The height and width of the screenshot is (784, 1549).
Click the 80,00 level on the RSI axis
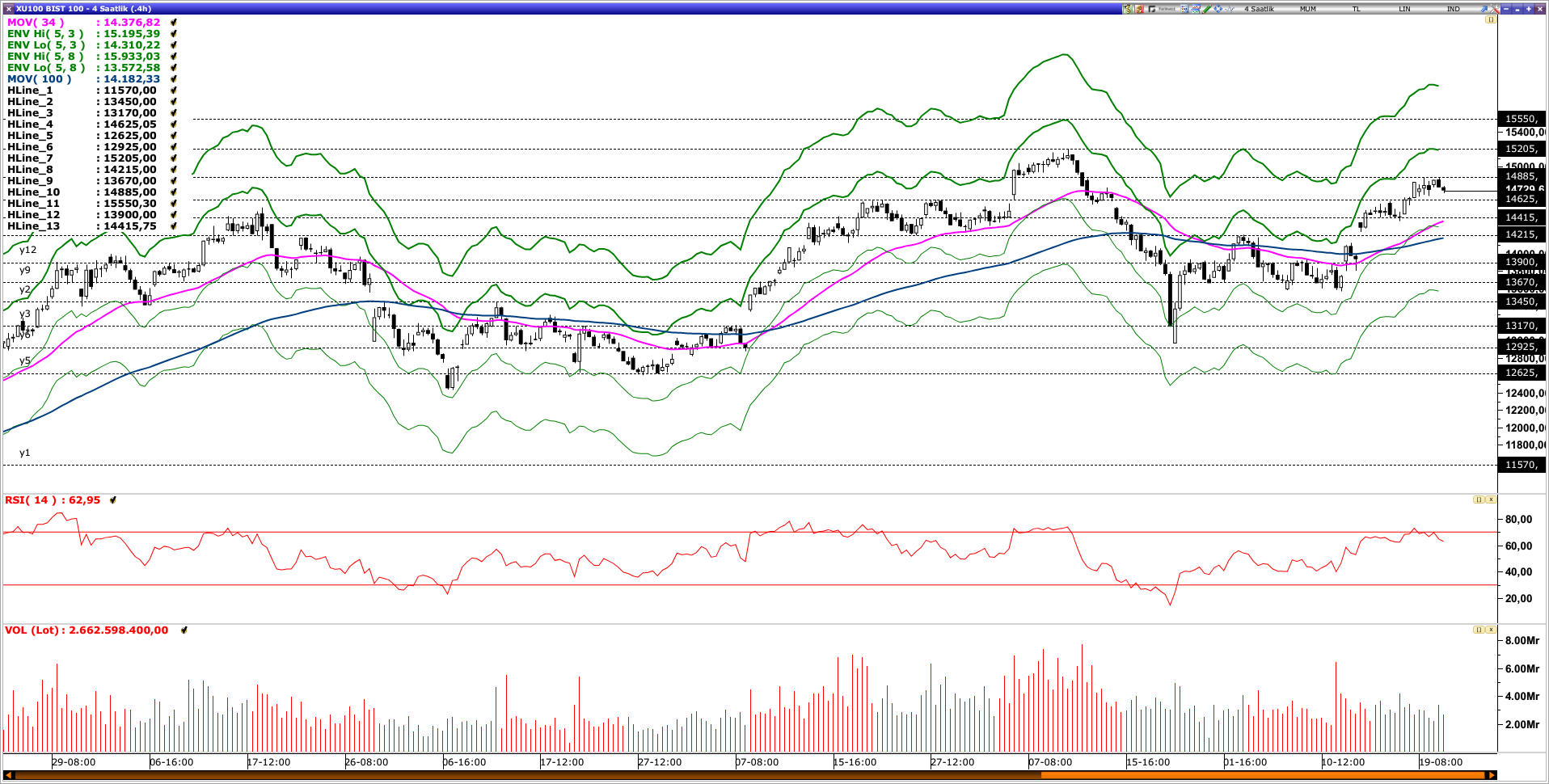coord(1518,520)
